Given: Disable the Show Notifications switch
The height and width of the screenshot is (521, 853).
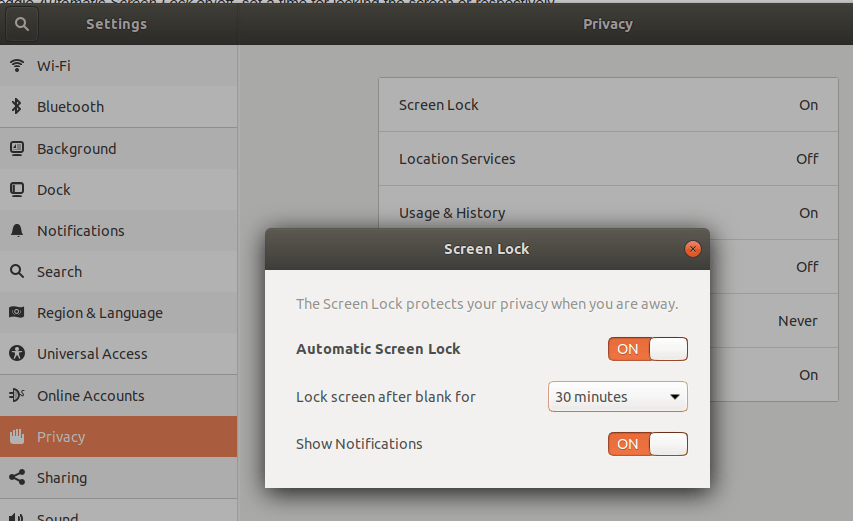Looking at the screenshot, I should pyautogui.click(x=647, y=444).
